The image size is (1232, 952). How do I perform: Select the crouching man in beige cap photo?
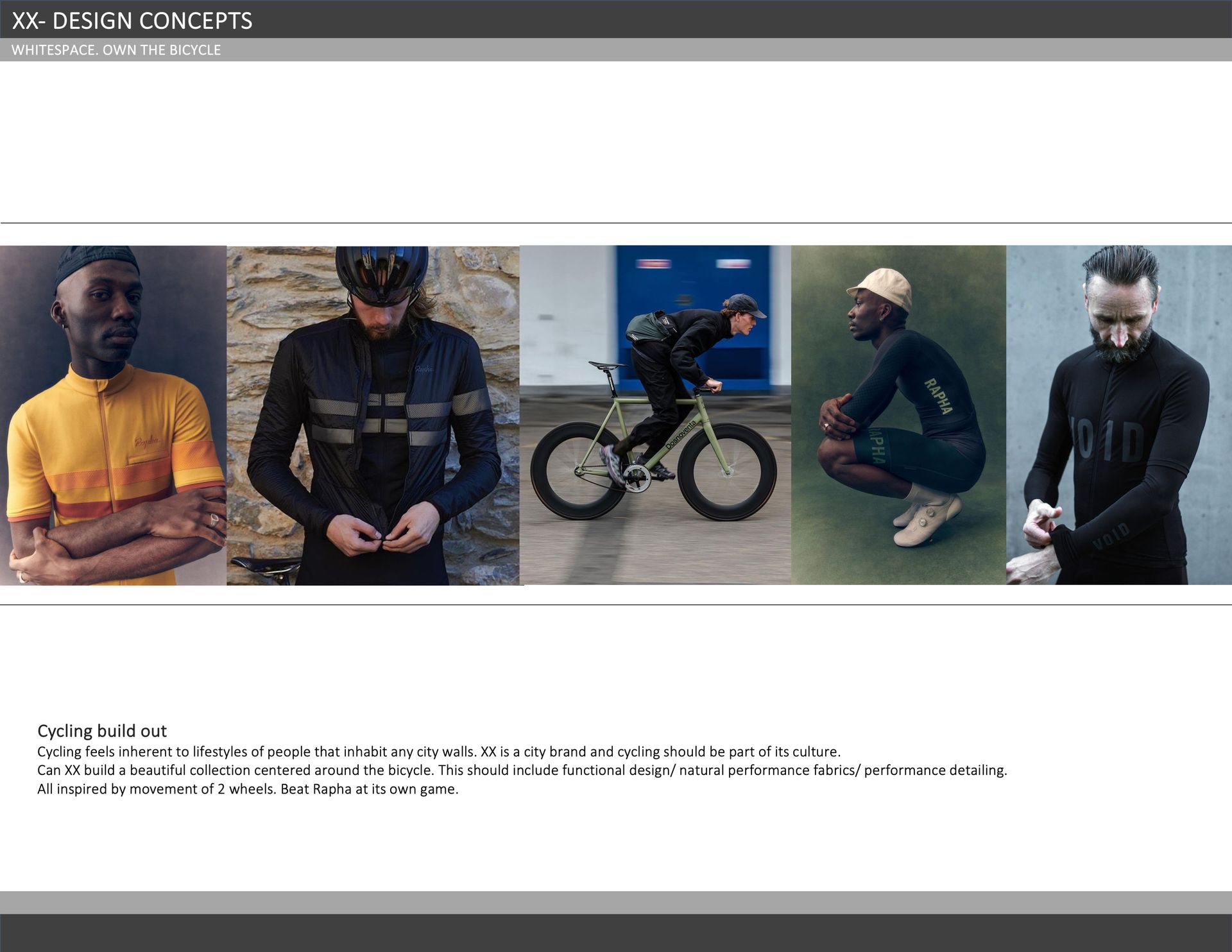(x=898, y=415)
